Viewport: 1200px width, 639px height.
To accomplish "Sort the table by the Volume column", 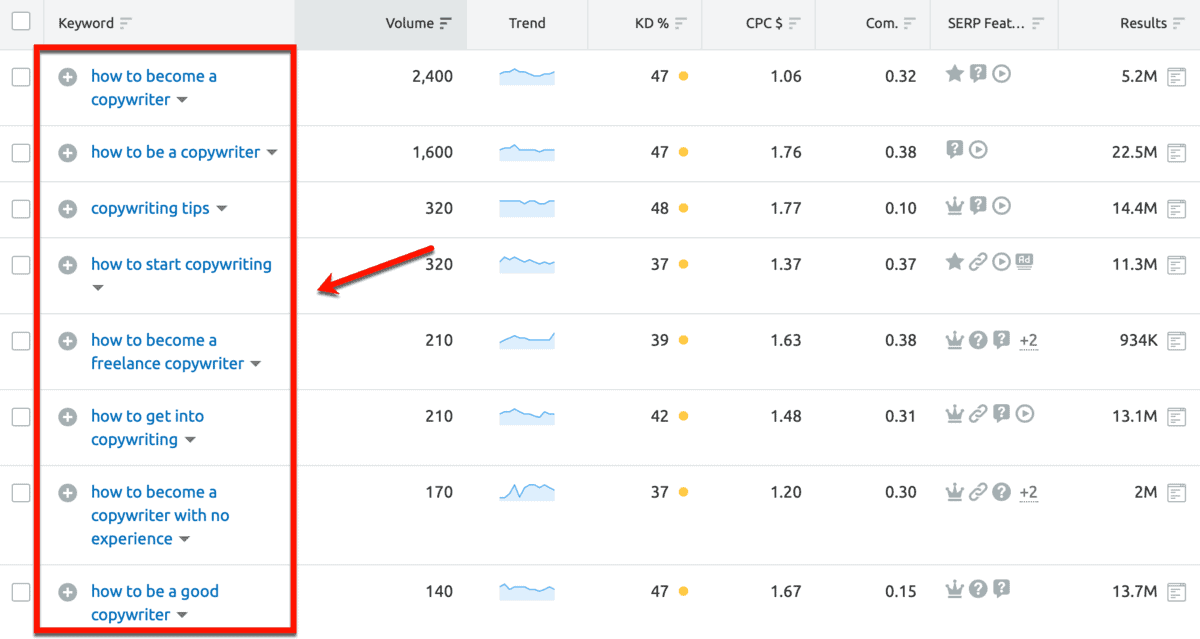I will 411,22.
